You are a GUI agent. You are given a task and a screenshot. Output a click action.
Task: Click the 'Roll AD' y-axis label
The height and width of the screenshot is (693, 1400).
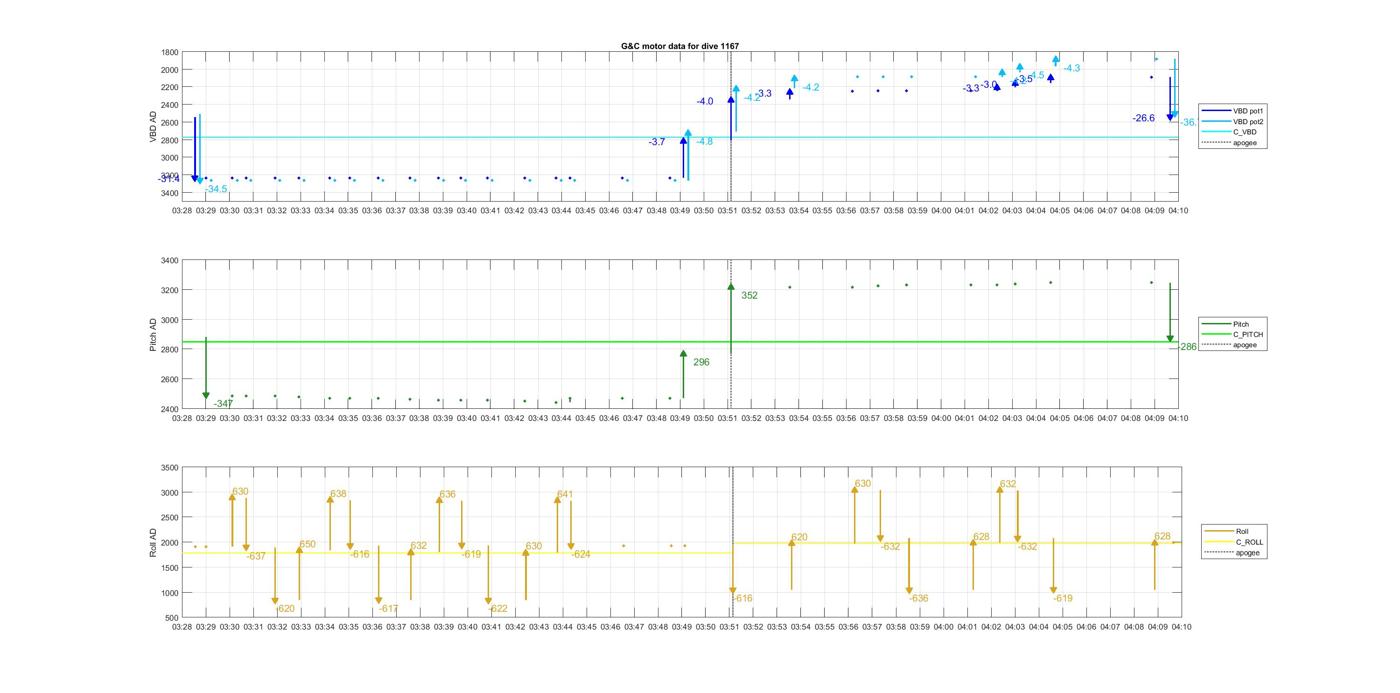point(153,542)
